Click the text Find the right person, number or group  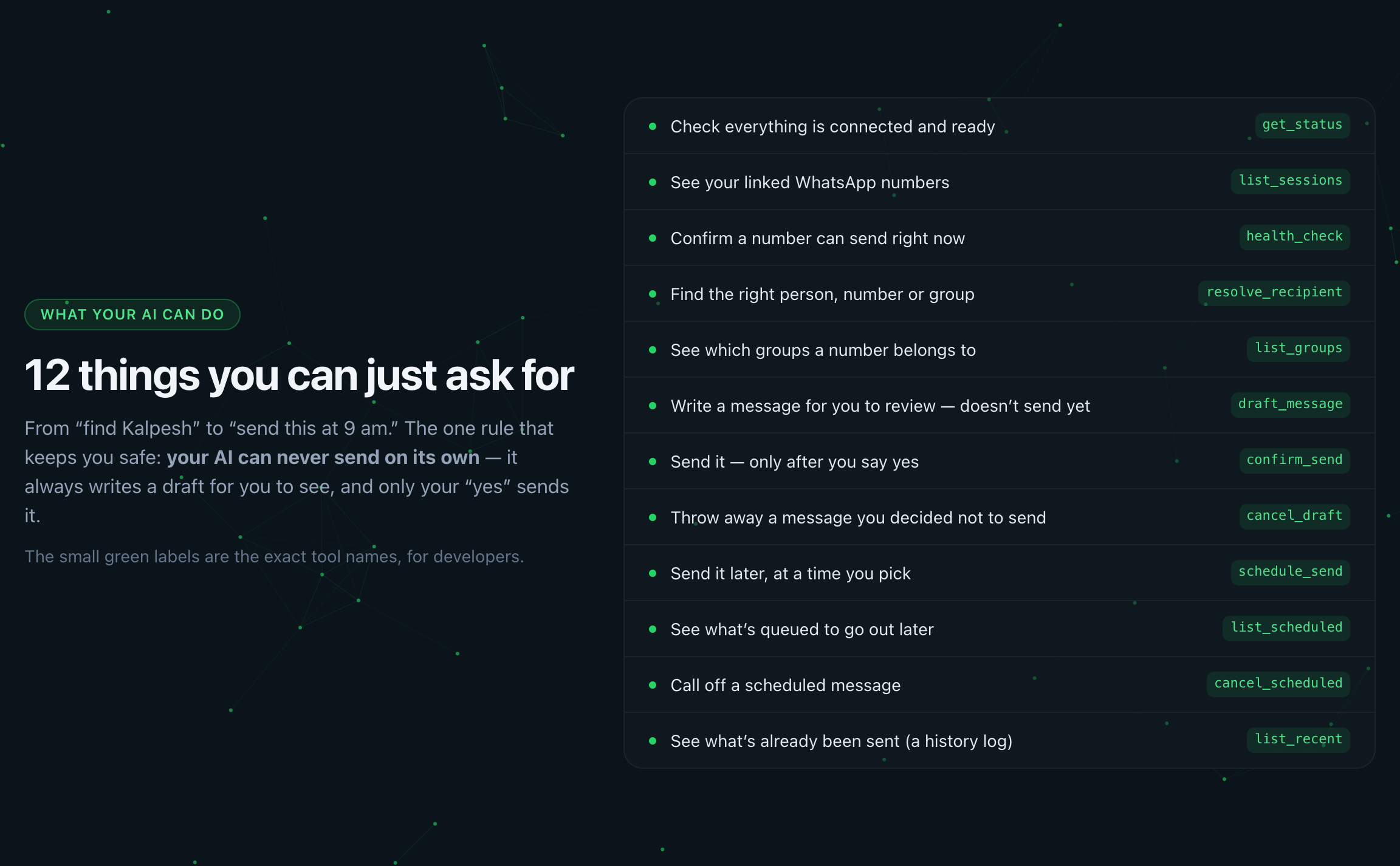click(x=822, y=295)
